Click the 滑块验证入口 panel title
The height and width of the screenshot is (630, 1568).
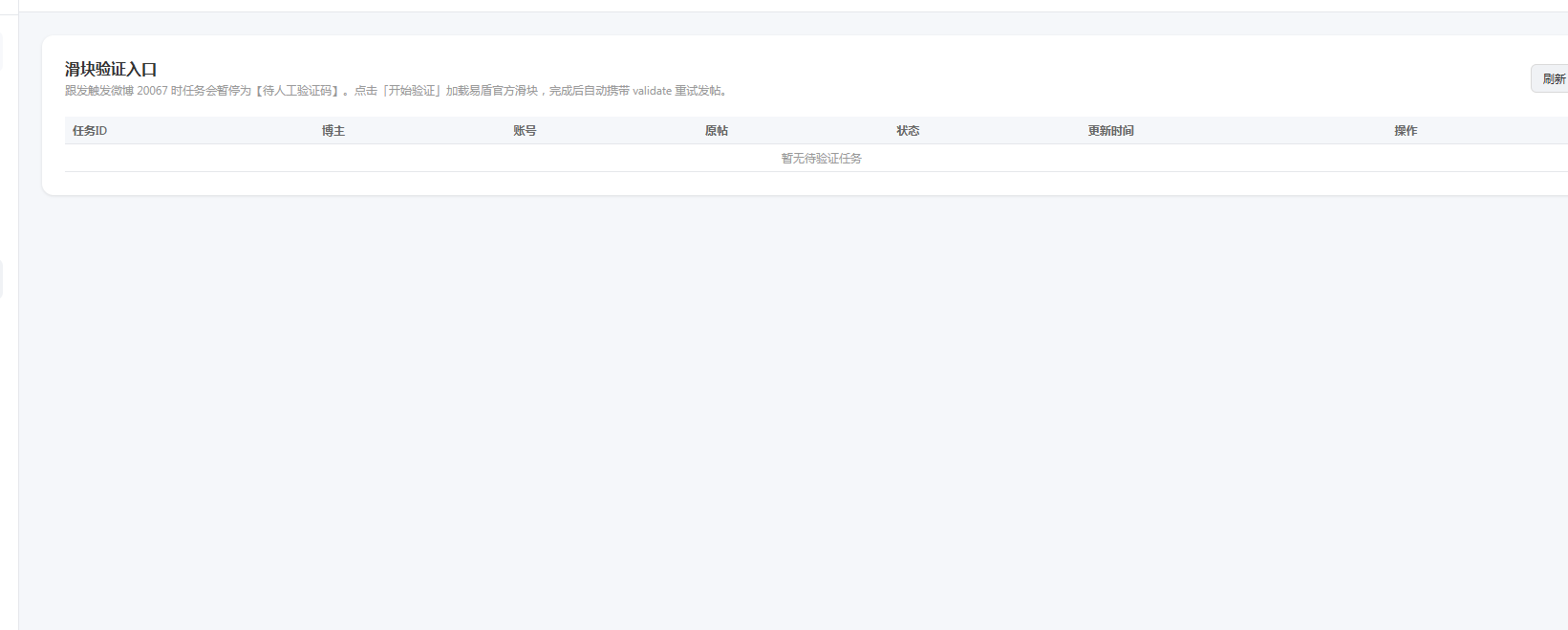coord(111,69)
